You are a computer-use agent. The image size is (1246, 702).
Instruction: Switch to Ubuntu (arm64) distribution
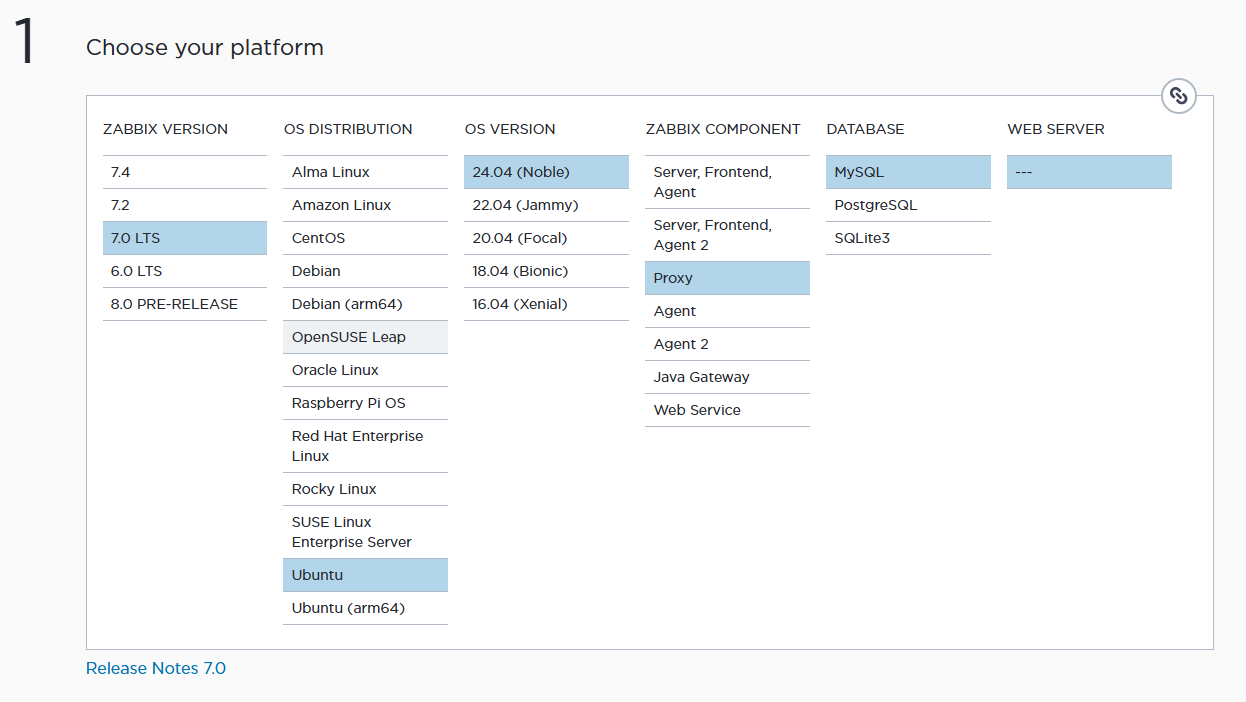(x=365, y=608)
